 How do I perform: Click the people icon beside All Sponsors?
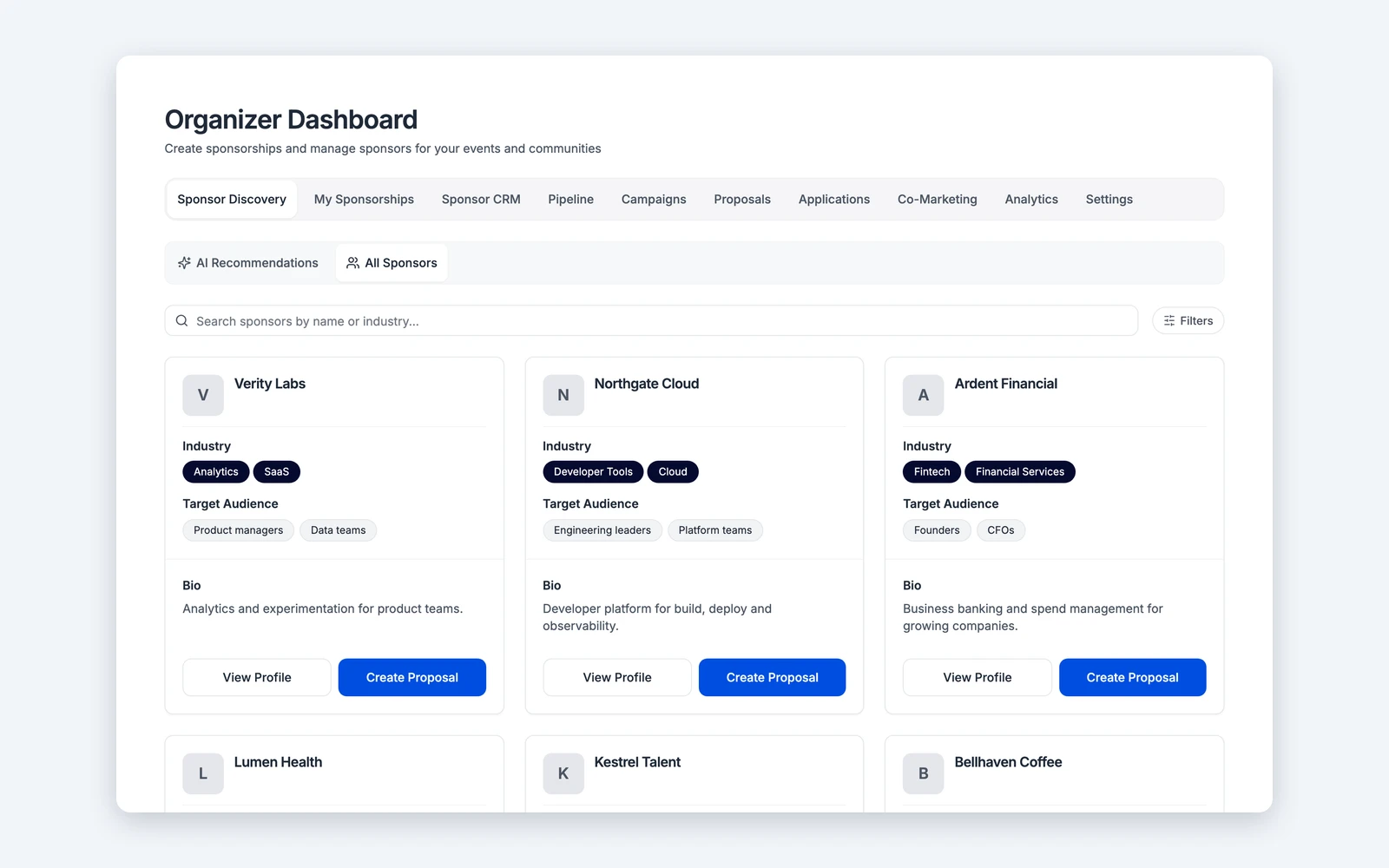click(x=352, y=263)
